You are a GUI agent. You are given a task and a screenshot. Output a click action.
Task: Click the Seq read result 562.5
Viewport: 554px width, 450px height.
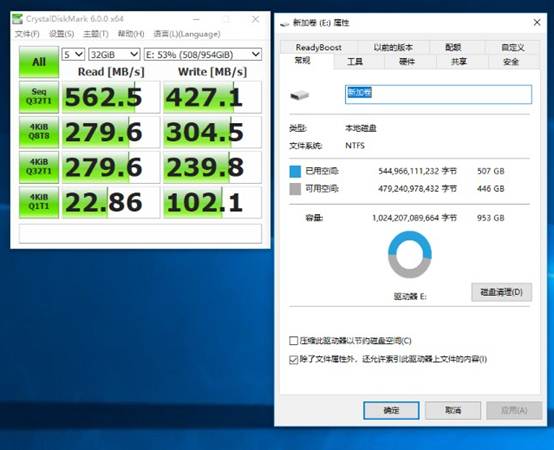[111, 97]
